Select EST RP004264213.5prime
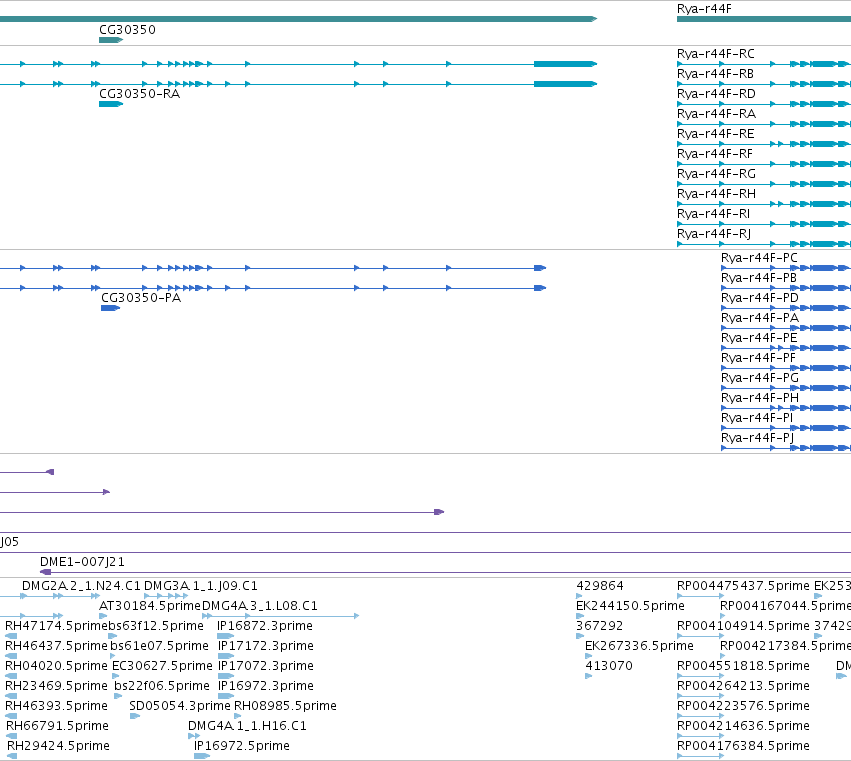Screen dimensions: 851x761 coord(743,686)
